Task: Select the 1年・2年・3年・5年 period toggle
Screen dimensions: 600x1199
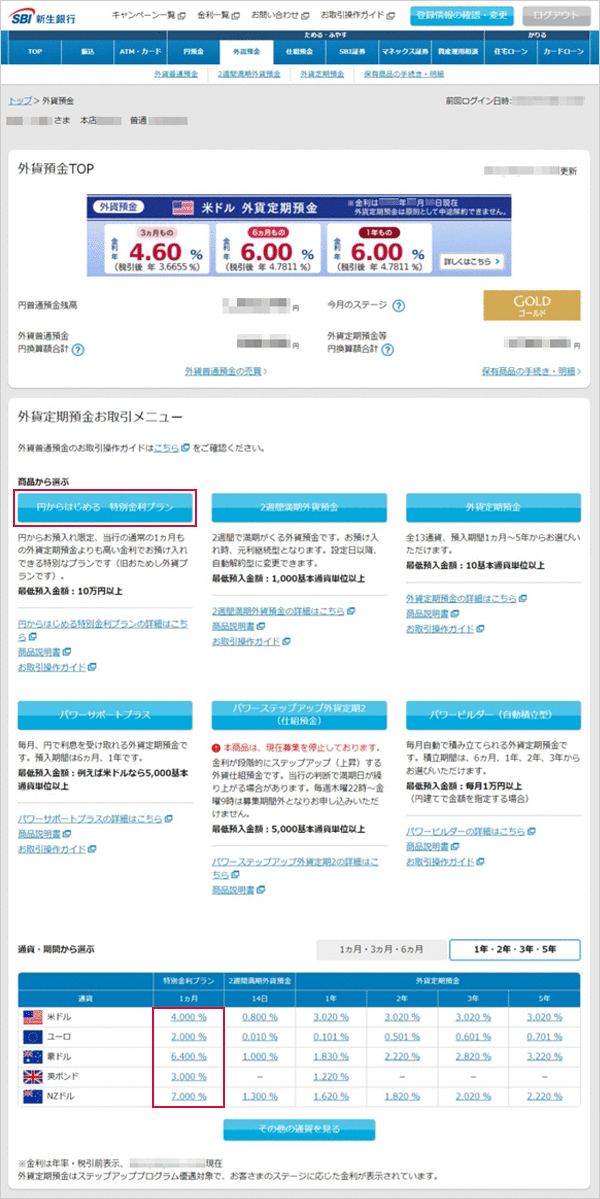Action: [x=515, y=950]
